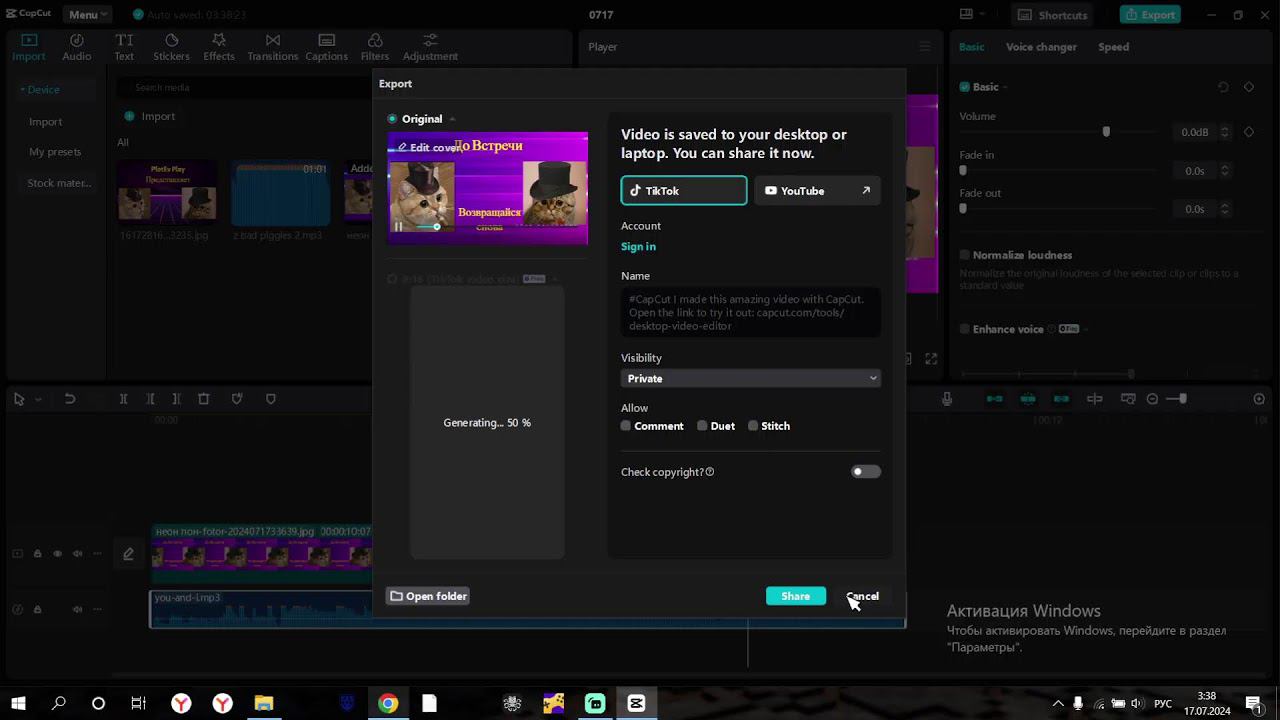This screenshot has width=1280, height=720.
Task: Open the Captions panel
Action: 326,47
